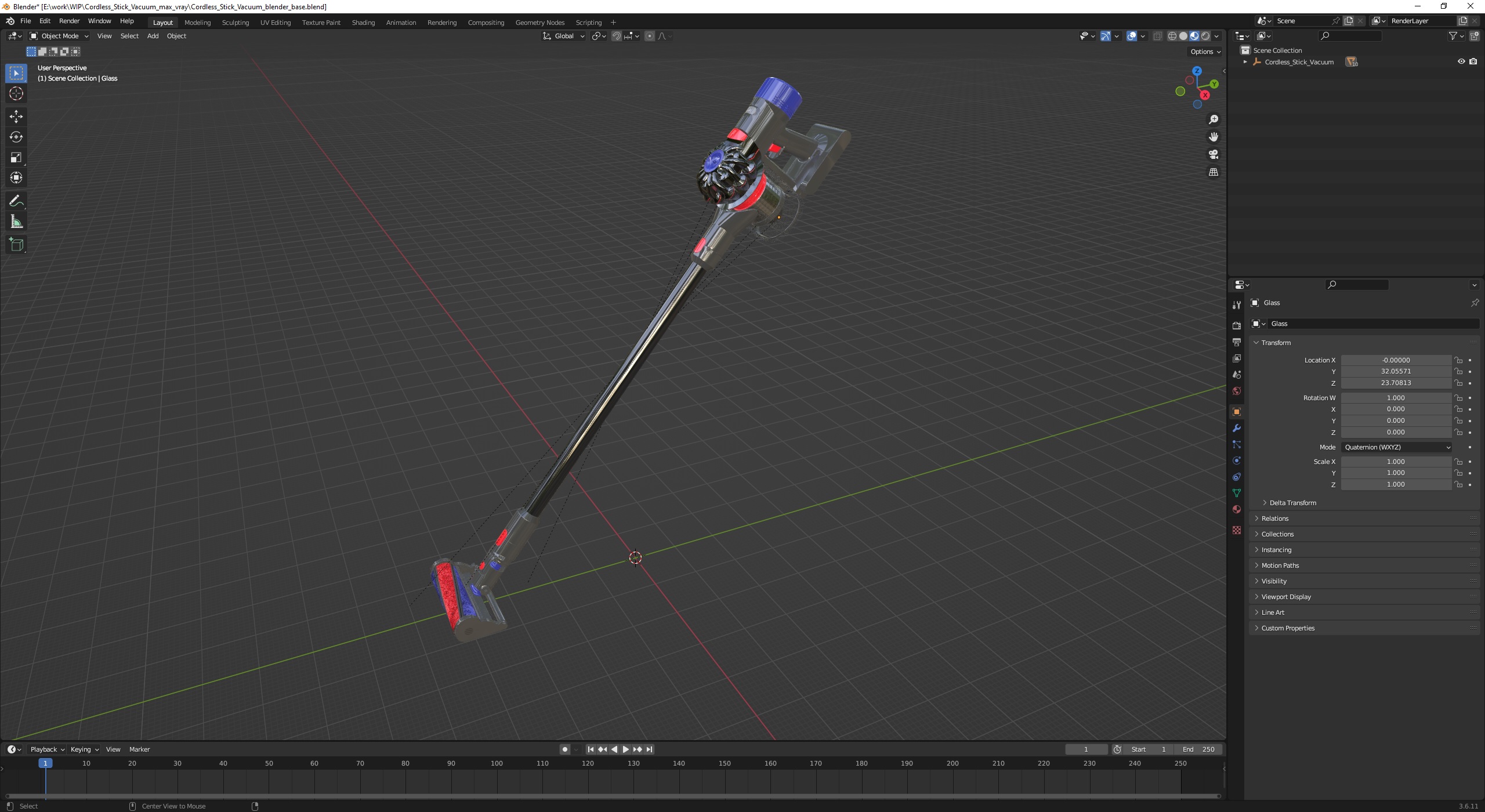Select the Measure ruler tool
The width and height of the screenshot is (1485, 812).
click(16, 222)
